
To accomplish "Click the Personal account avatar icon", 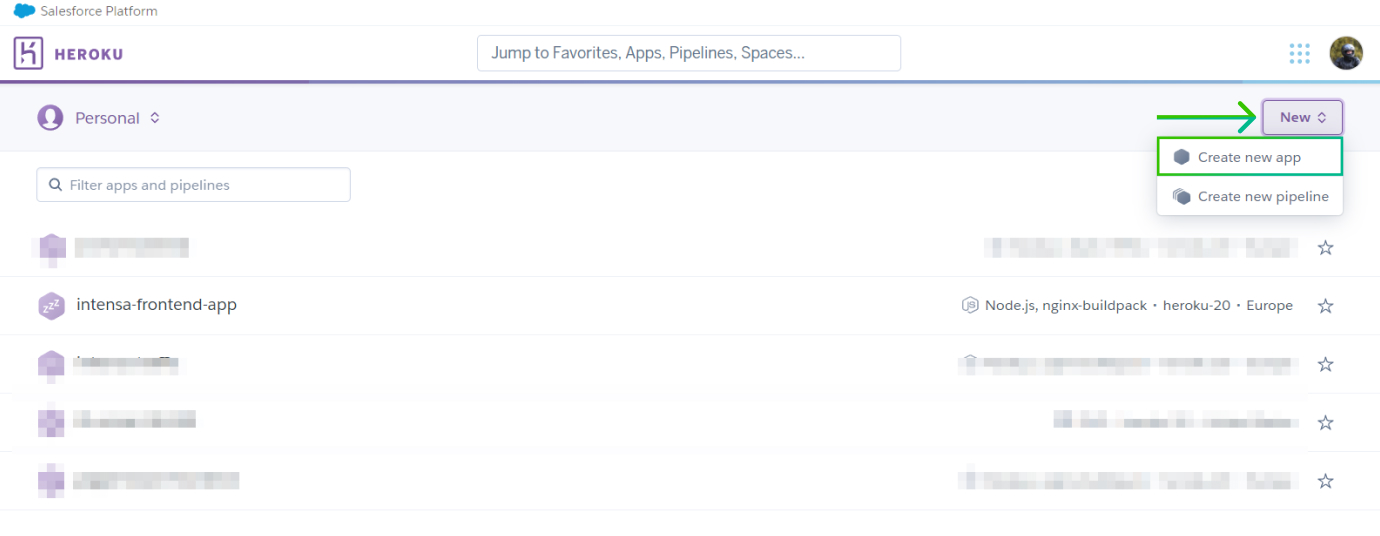I will pos(50,118).
